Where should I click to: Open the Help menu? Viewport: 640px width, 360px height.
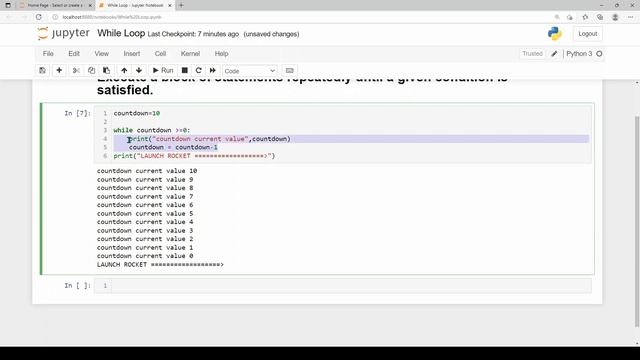222,54
